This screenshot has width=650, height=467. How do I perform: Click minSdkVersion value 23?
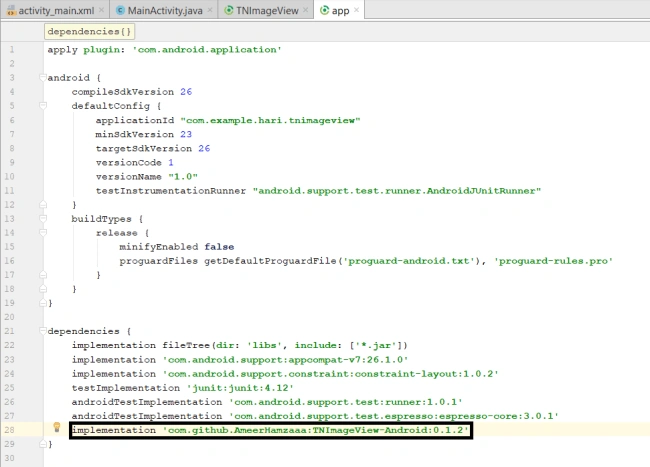pyautogui.click(x=186, y=134)
